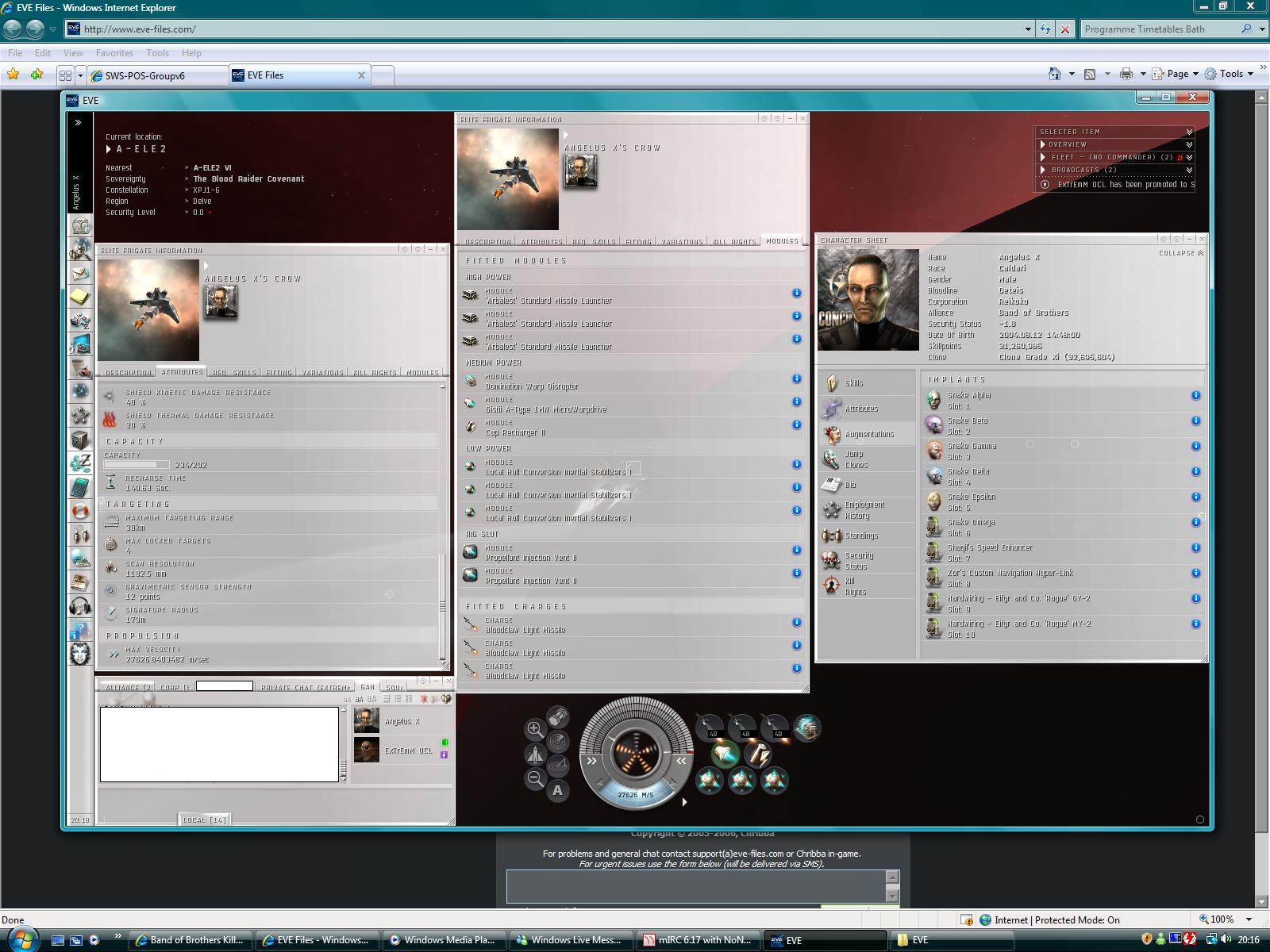Viewport: 1270px width, 952px height.
Task: Open the Description tab in center ship window
Action: coord(487,241)
